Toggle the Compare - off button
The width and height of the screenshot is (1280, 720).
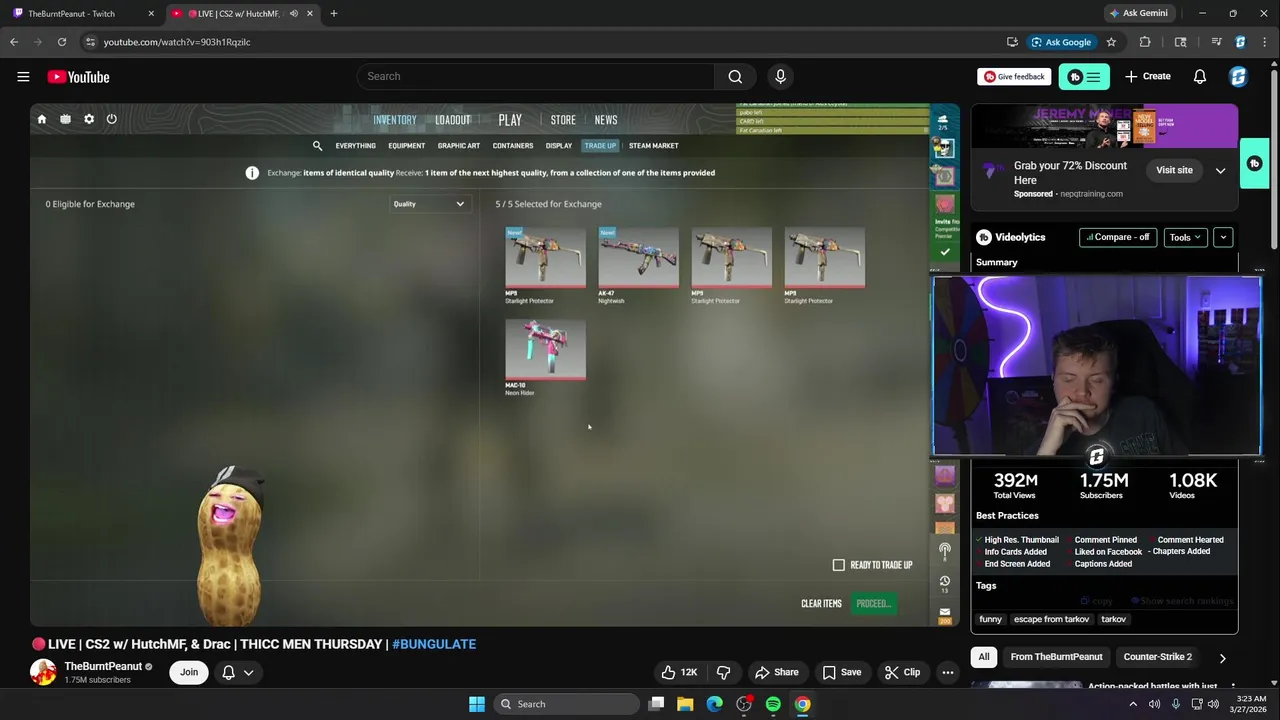[x=1118, y=237]
